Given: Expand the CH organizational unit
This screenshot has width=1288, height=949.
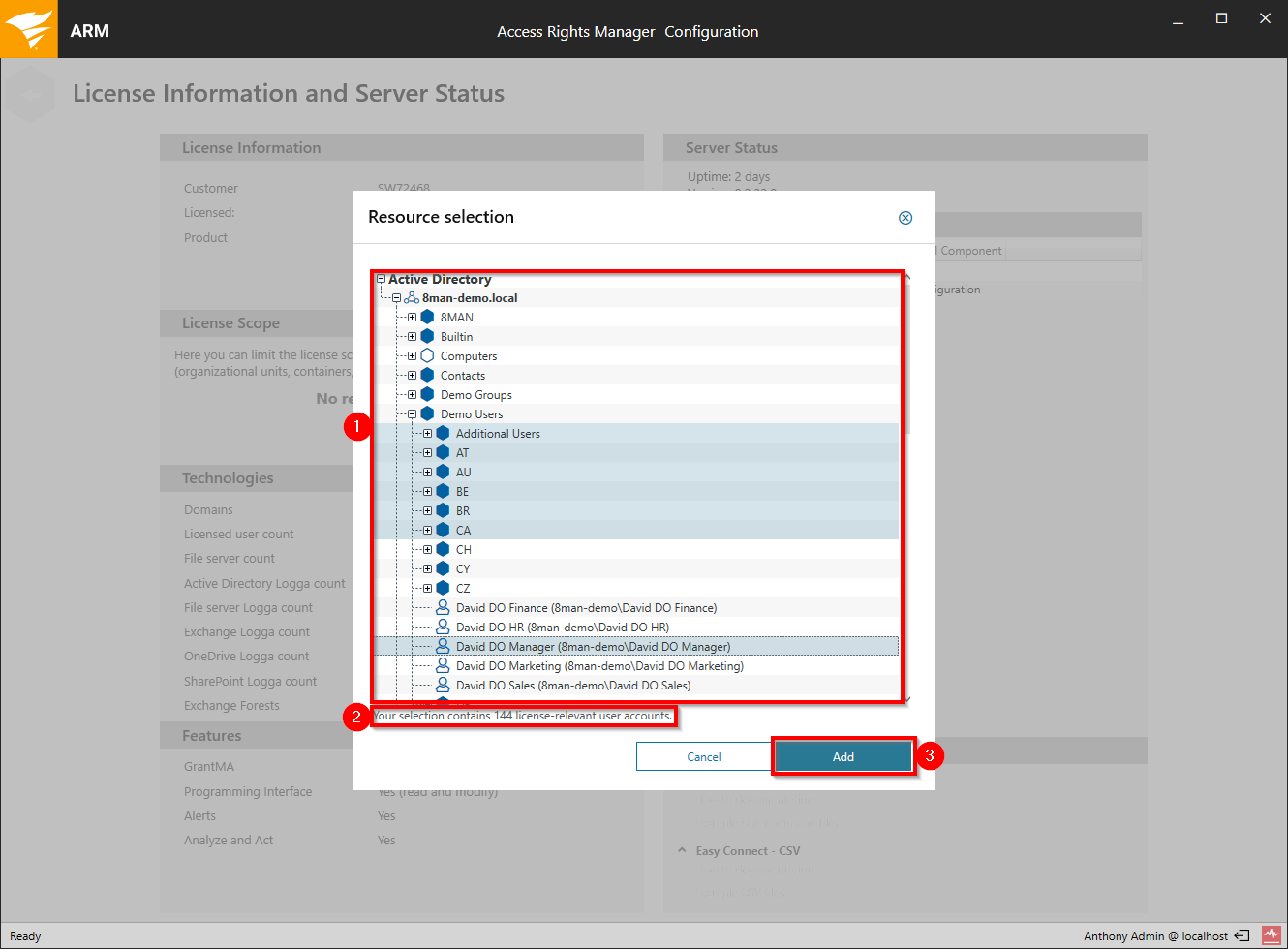Looking at the screenshot, I should click(427, 550).
